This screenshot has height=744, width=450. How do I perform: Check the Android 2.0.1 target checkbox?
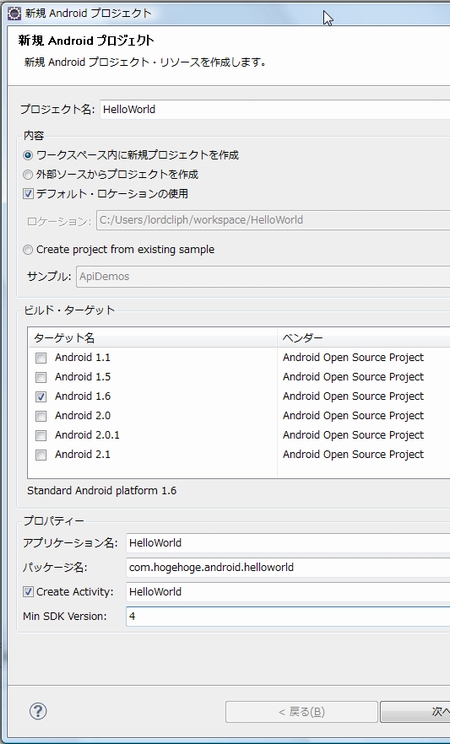41,435
